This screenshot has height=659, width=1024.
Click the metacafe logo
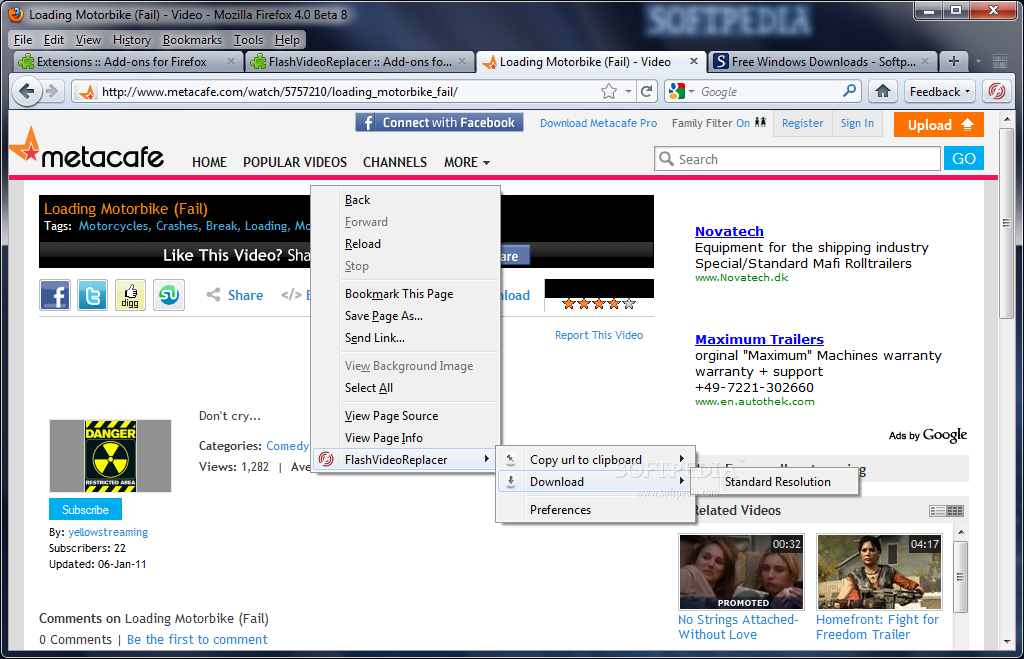click(87, 148)
